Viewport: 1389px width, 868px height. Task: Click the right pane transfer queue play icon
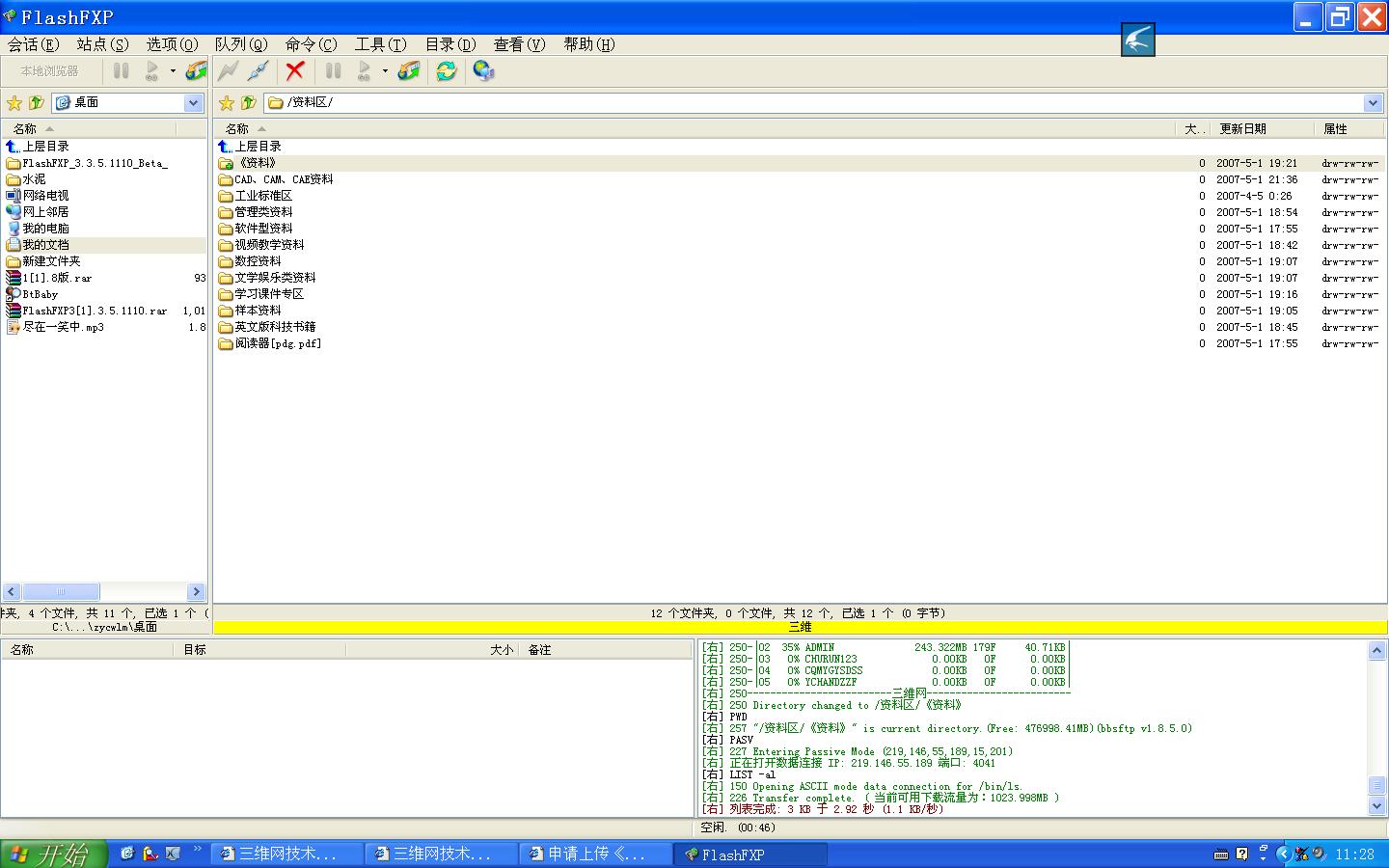(365, 70)
